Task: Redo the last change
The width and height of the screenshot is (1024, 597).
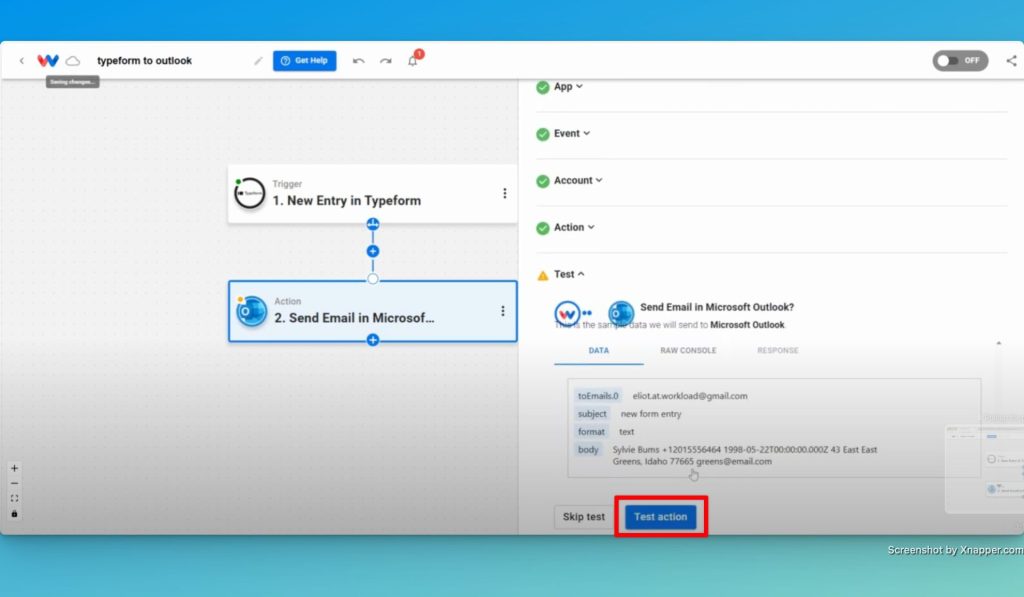Action: [386, 61]
